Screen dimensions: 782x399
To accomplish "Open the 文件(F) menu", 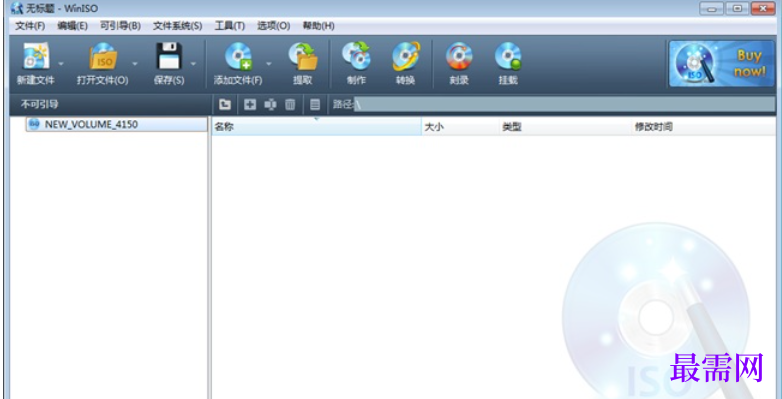I will point(30,26).
